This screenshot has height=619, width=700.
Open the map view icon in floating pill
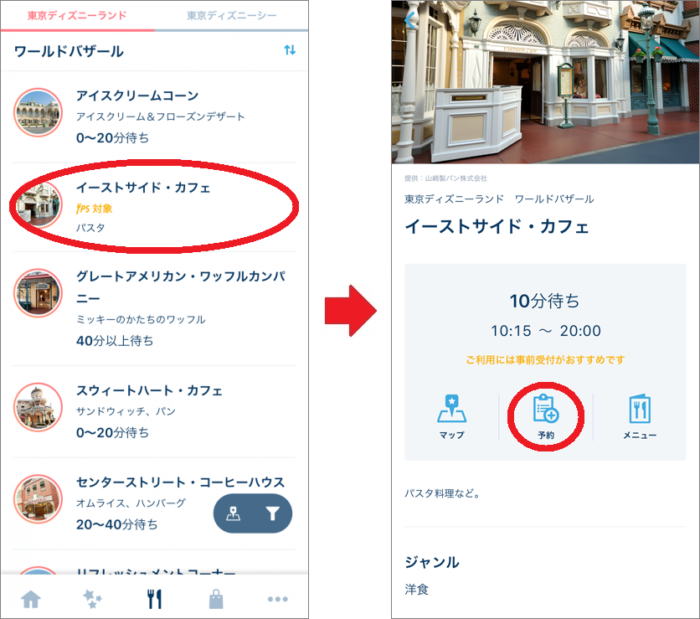pos(234,514)
